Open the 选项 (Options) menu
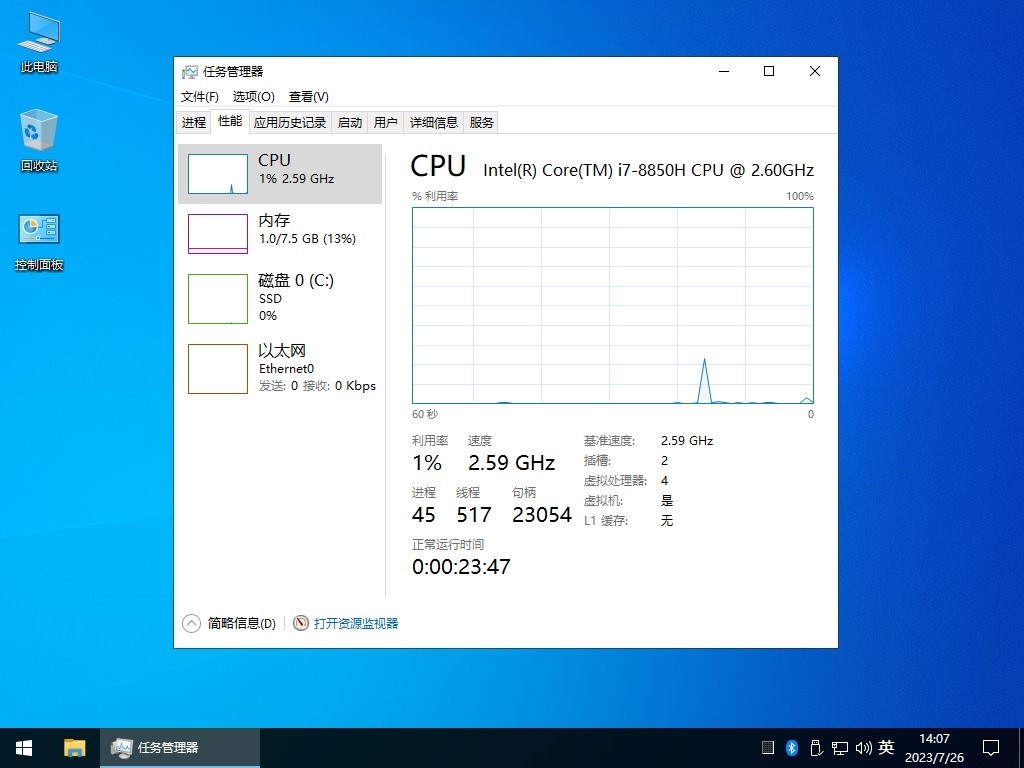1024x768 pixels. 253,96
